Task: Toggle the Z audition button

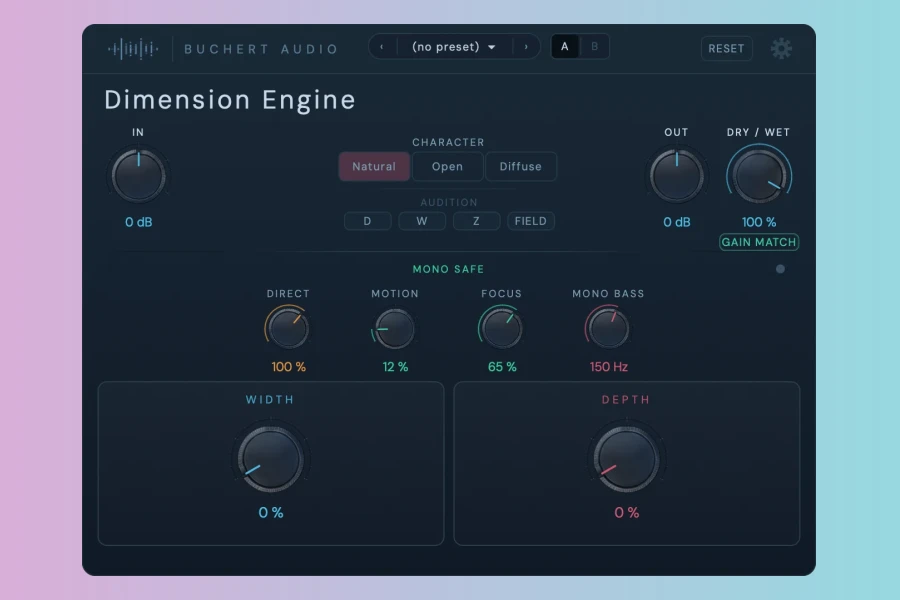Action: [x=476, y=221]
